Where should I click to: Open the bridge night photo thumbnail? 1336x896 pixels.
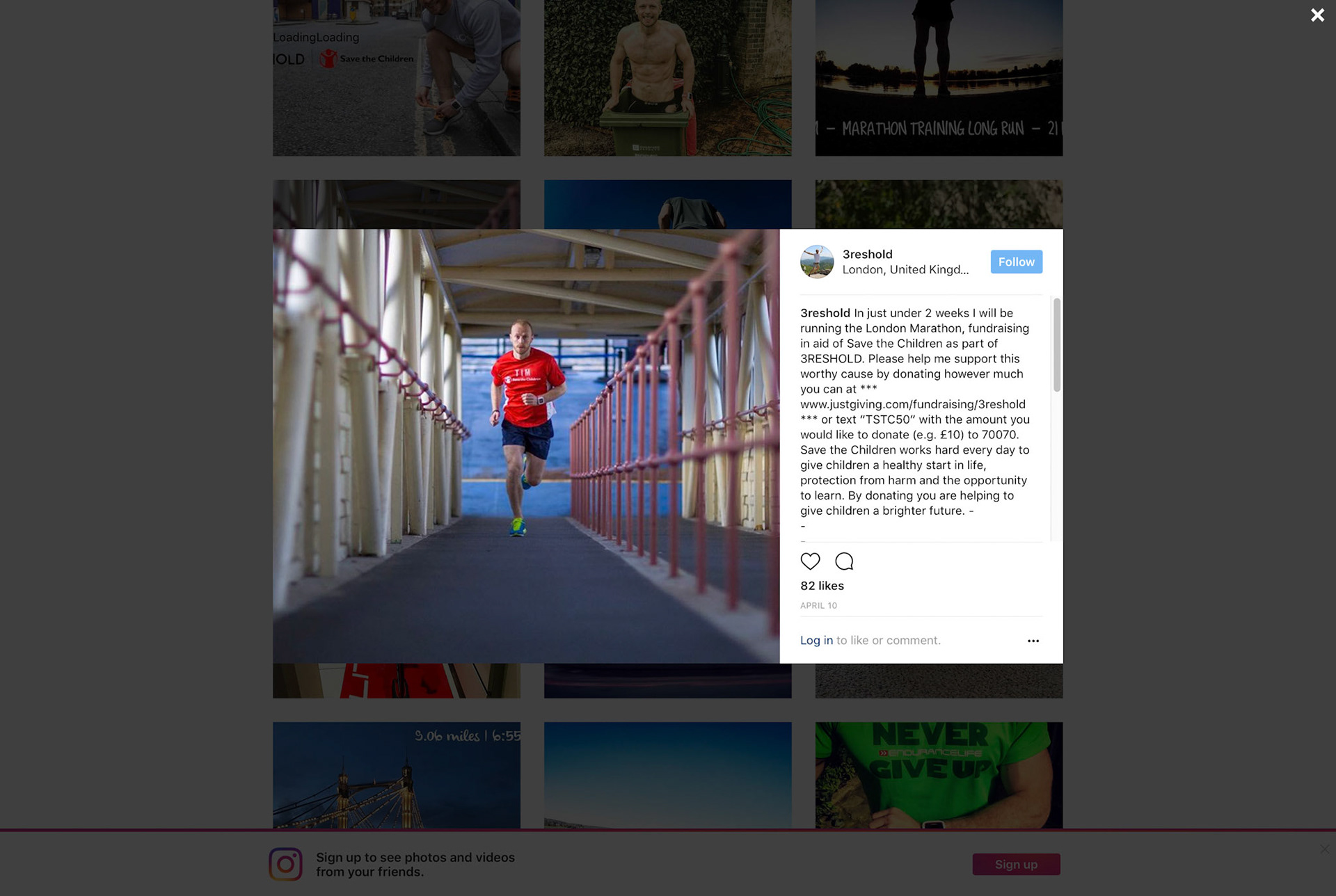(397, 775)
